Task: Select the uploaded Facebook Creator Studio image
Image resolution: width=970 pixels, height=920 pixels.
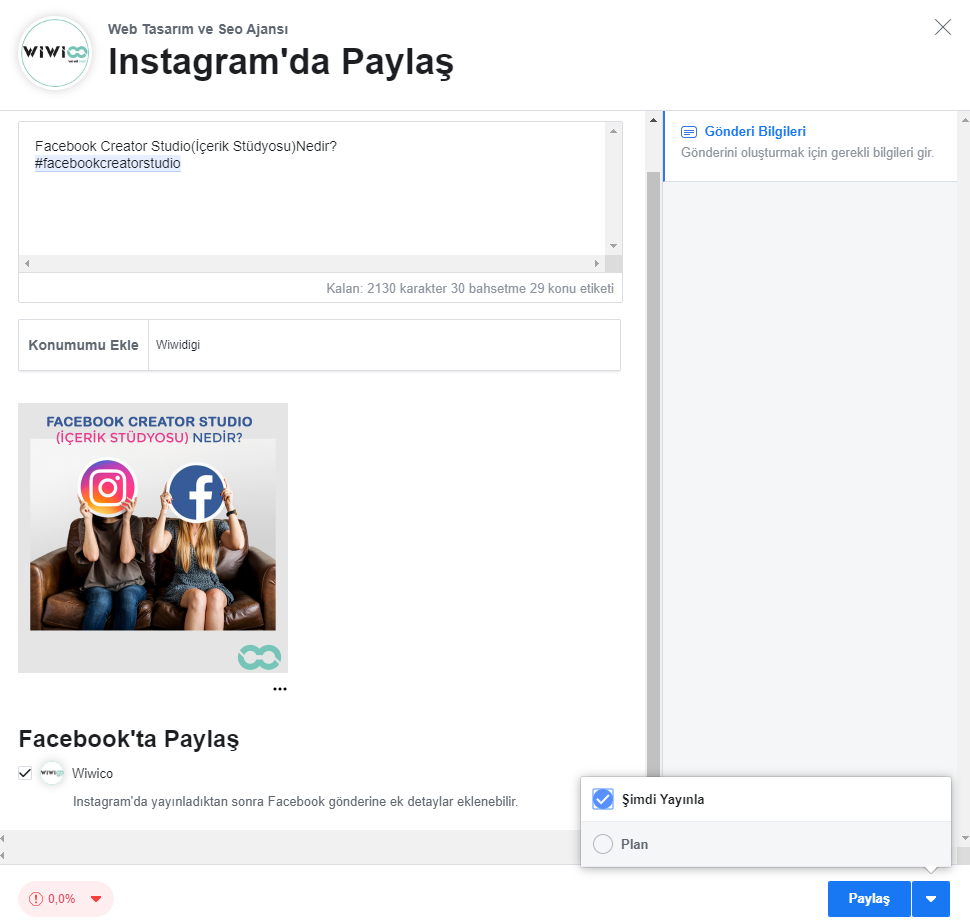Action: [153, 537]
